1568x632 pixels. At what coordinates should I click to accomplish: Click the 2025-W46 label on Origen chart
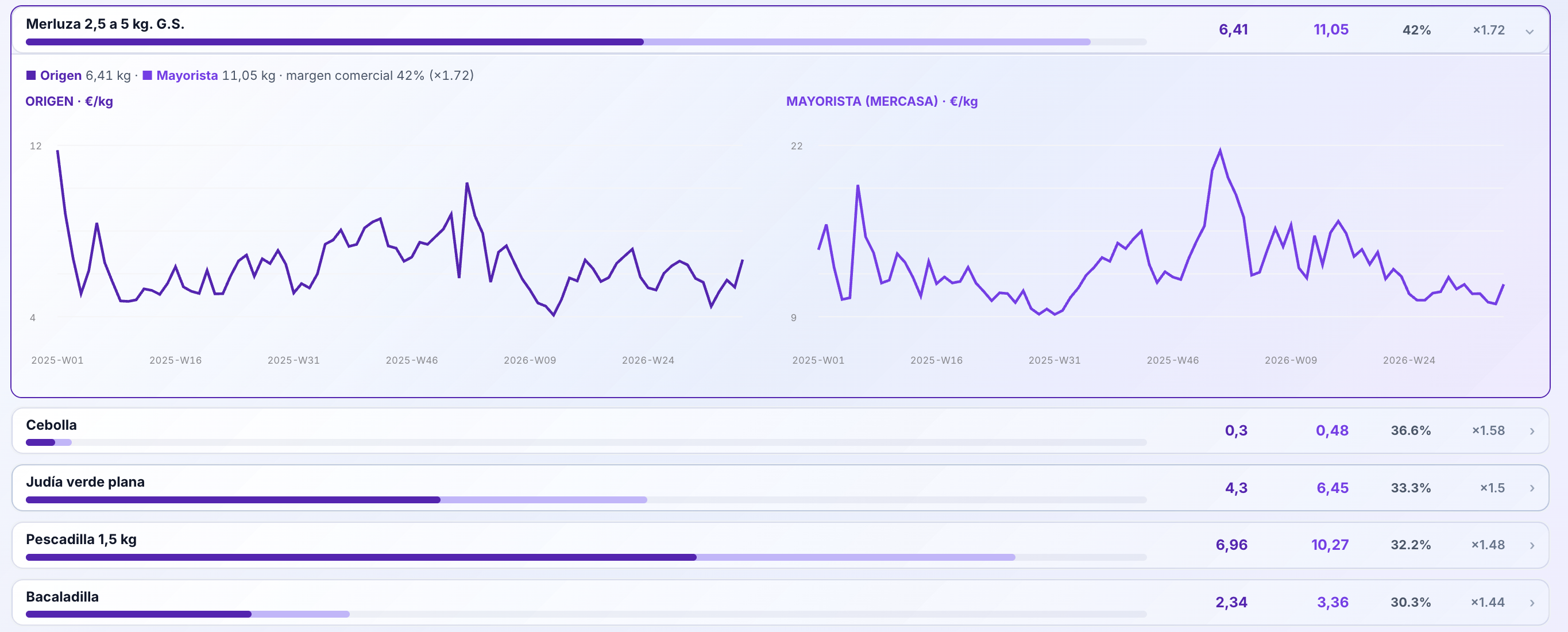point(411,360)
